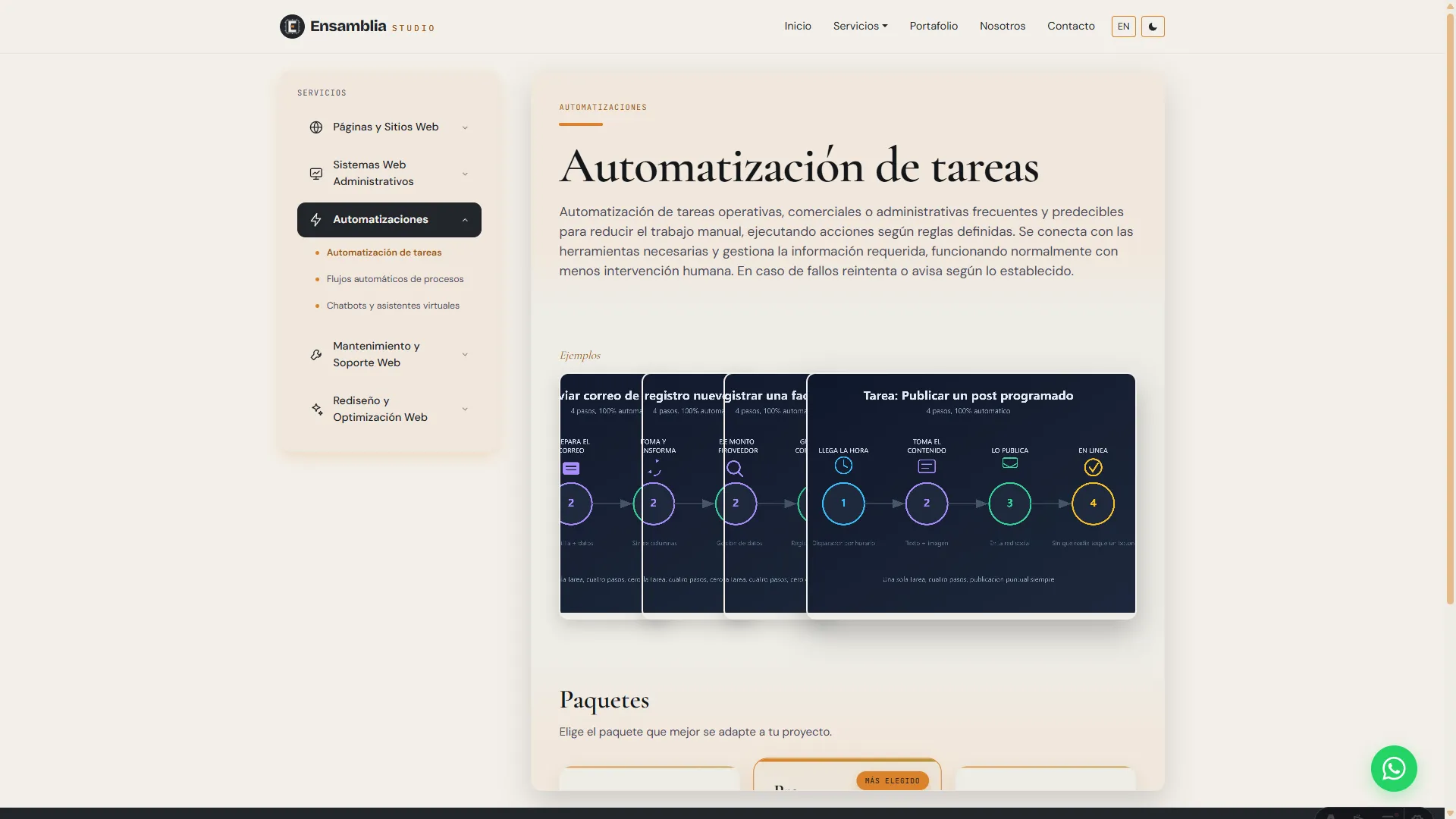Click the wrench icon for Mantenimiento y Soporte

point(316,355)
